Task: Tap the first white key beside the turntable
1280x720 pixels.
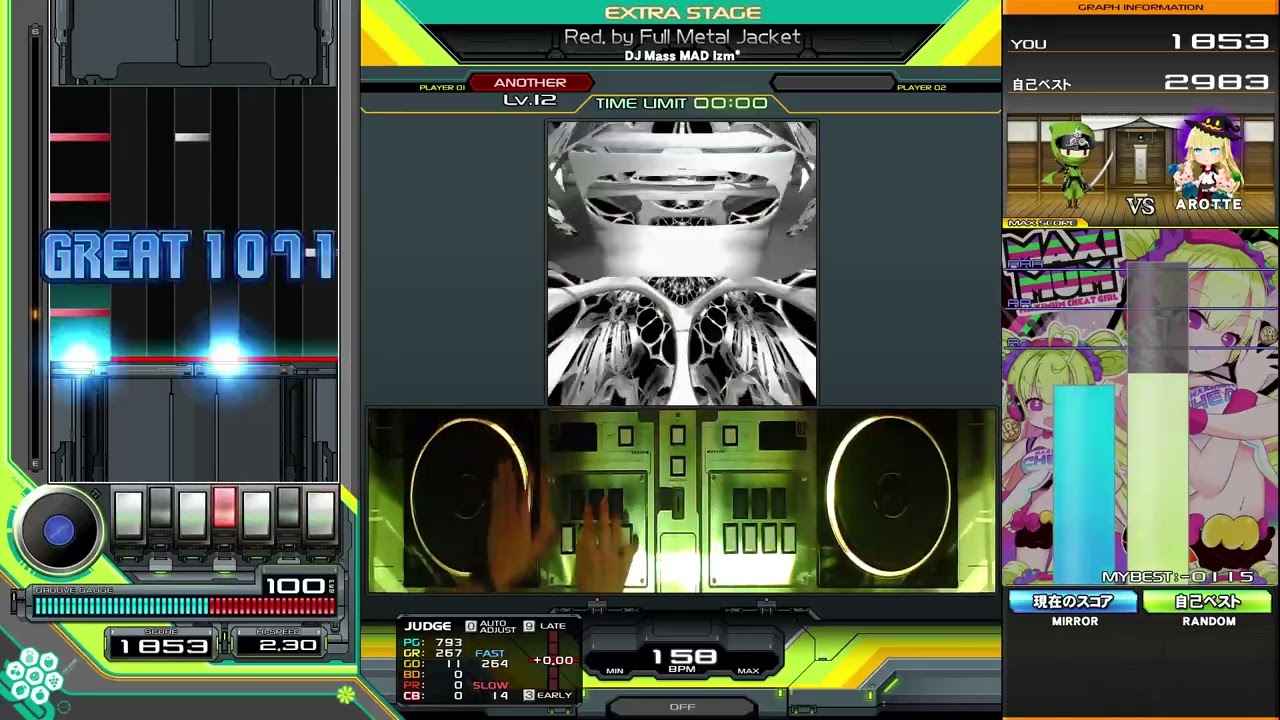Action: [x=128, y=513]
